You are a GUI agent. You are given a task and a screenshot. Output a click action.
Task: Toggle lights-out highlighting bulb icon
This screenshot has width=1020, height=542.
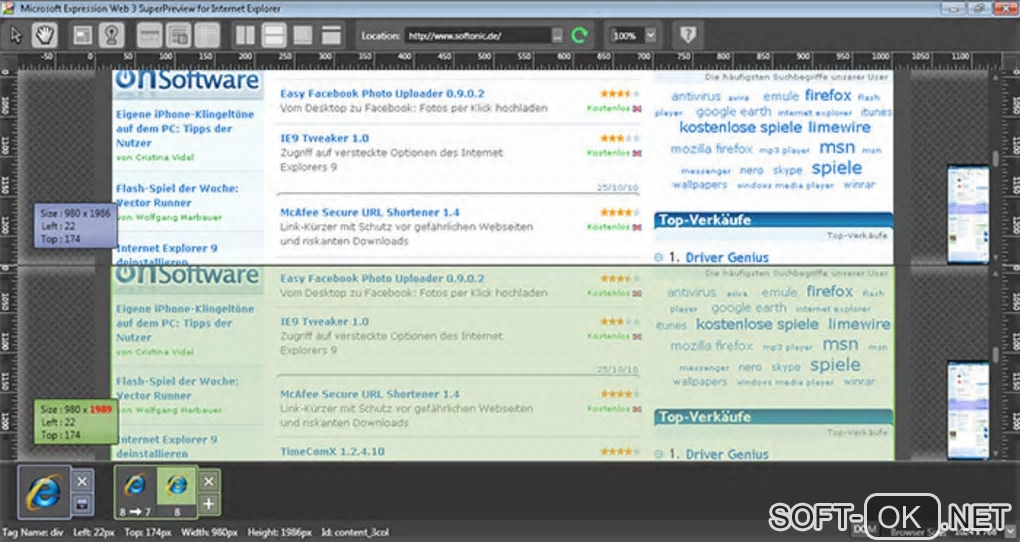(111, 35)
